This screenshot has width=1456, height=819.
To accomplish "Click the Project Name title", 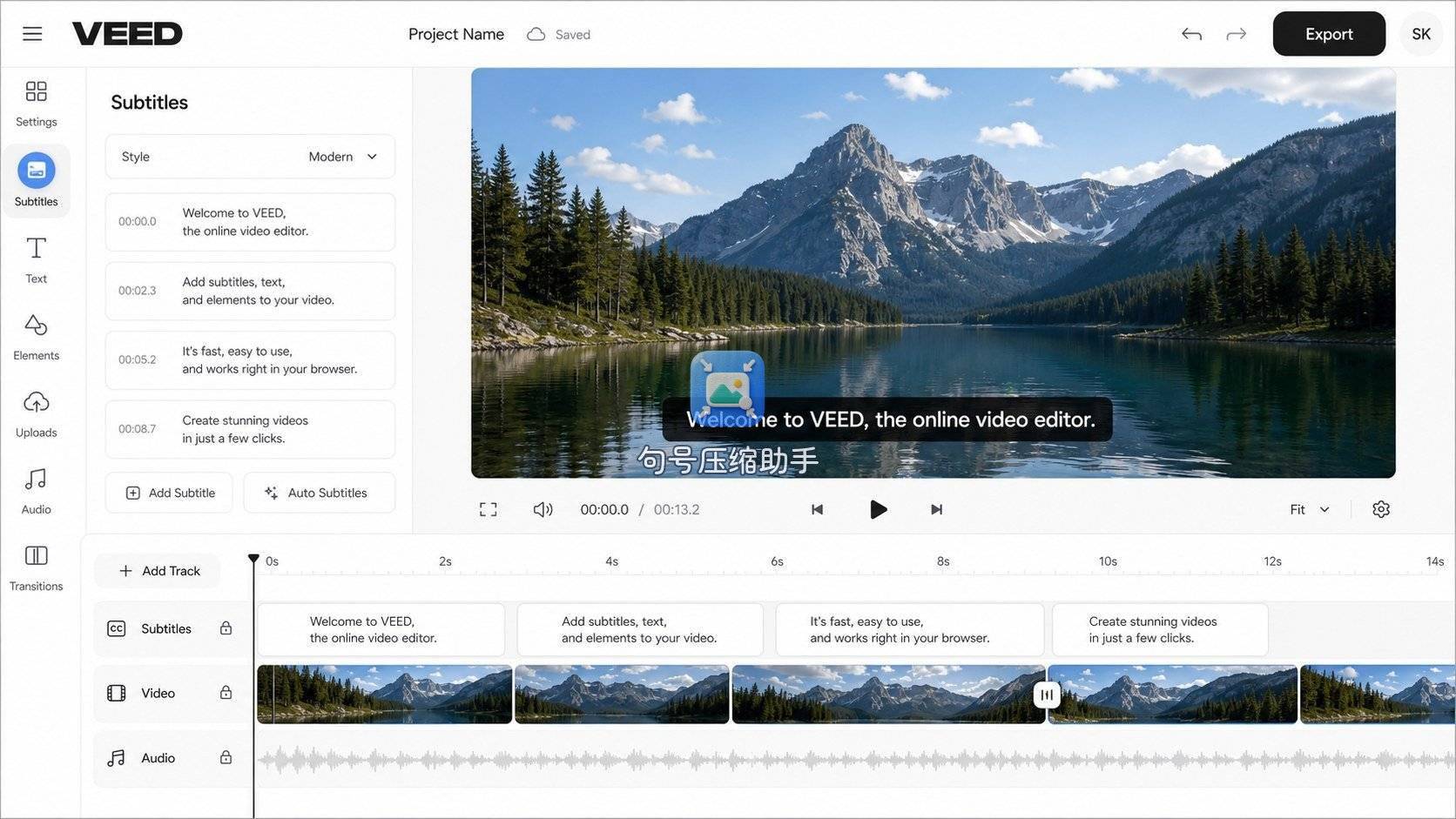I will [x=456, y=34].
